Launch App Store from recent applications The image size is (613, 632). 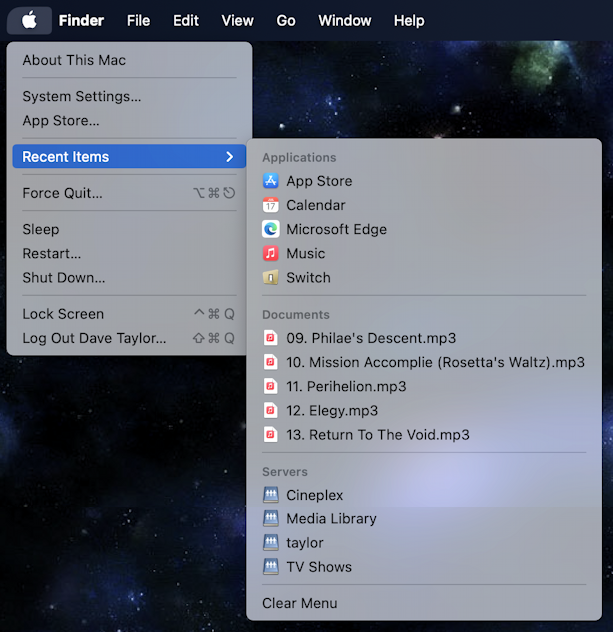(x=424, y=181)
